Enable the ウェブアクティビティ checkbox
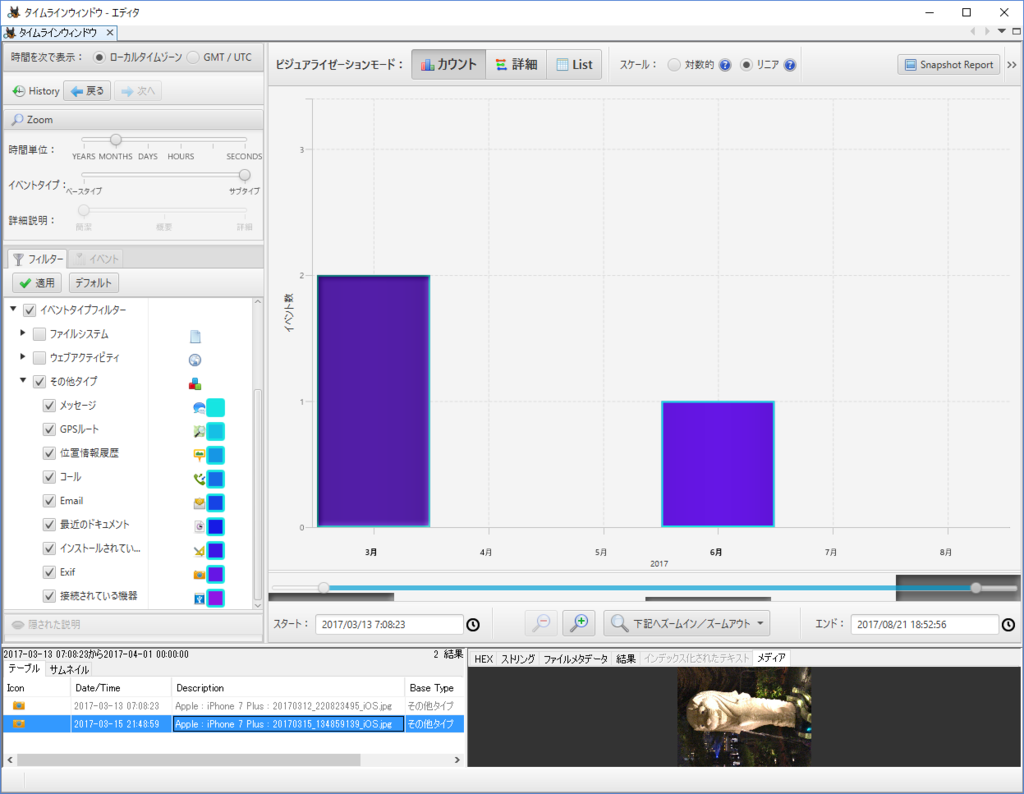 [39, 358]
